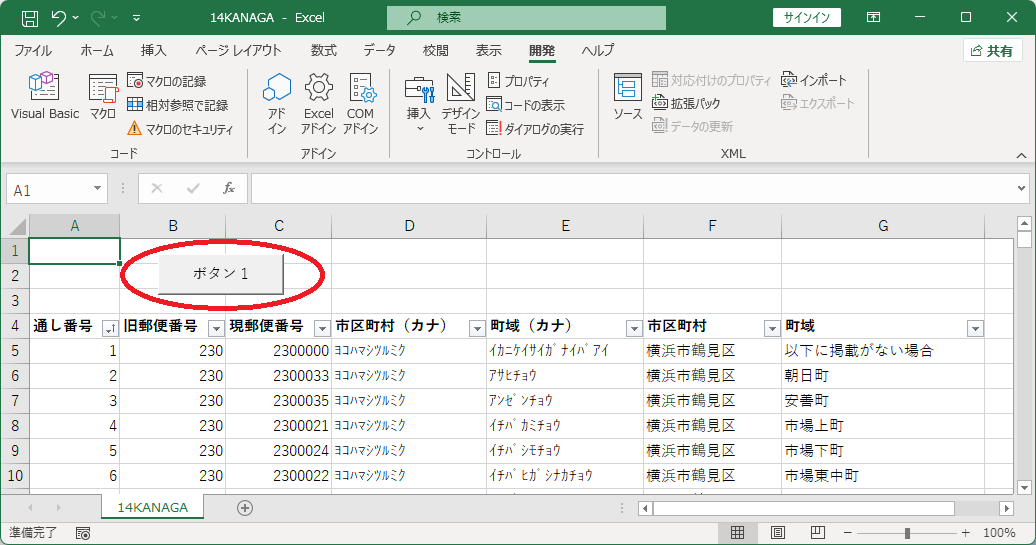Switch to the Insert (挿入) ribbon tab
Image resolution: width=1036 pixels, height=545 pixels.
153,50
